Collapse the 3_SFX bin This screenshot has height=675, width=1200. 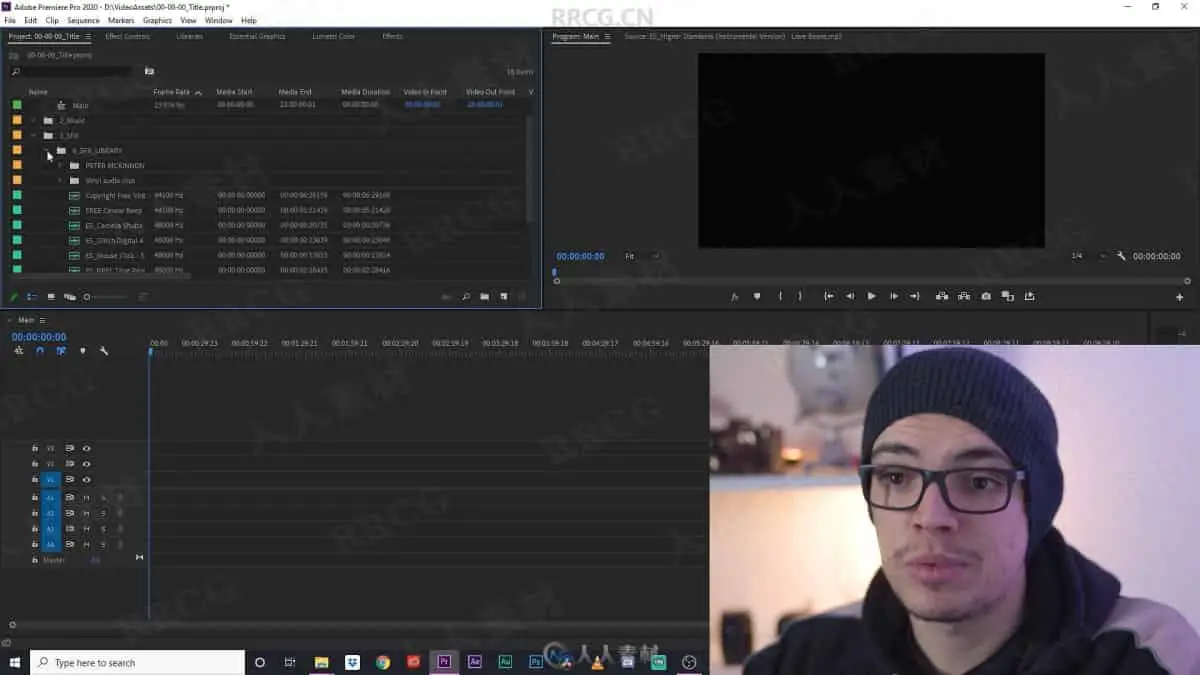coord(34,135)
